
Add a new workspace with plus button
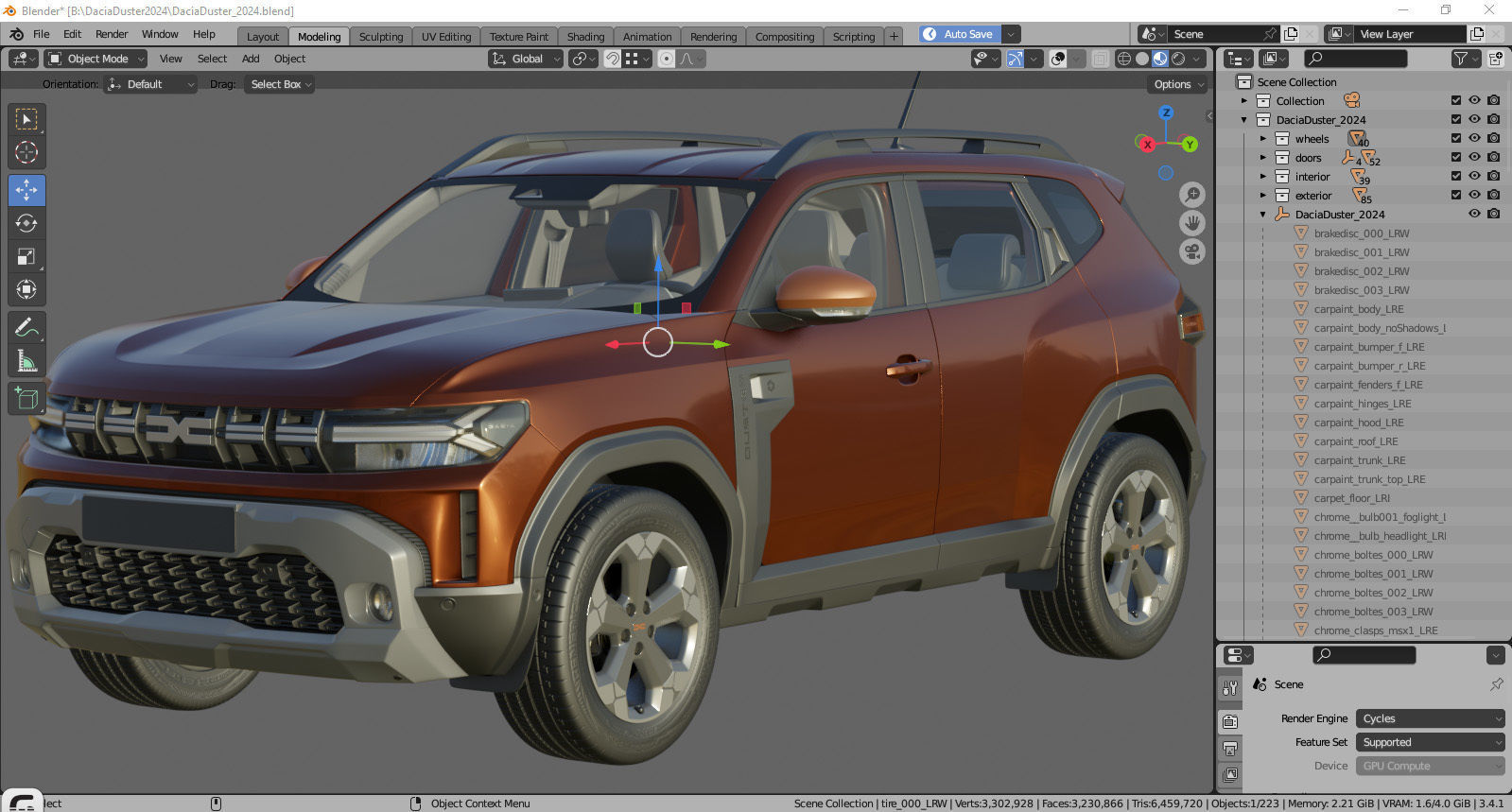(894, 37)
